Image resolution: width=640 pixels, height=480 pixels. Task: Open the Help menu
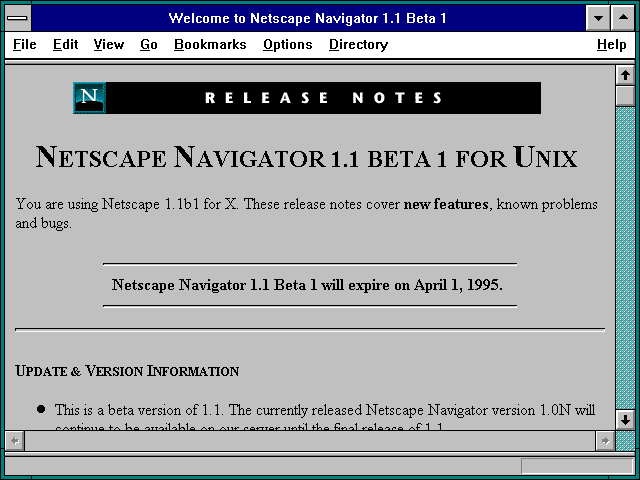(611, 44)
